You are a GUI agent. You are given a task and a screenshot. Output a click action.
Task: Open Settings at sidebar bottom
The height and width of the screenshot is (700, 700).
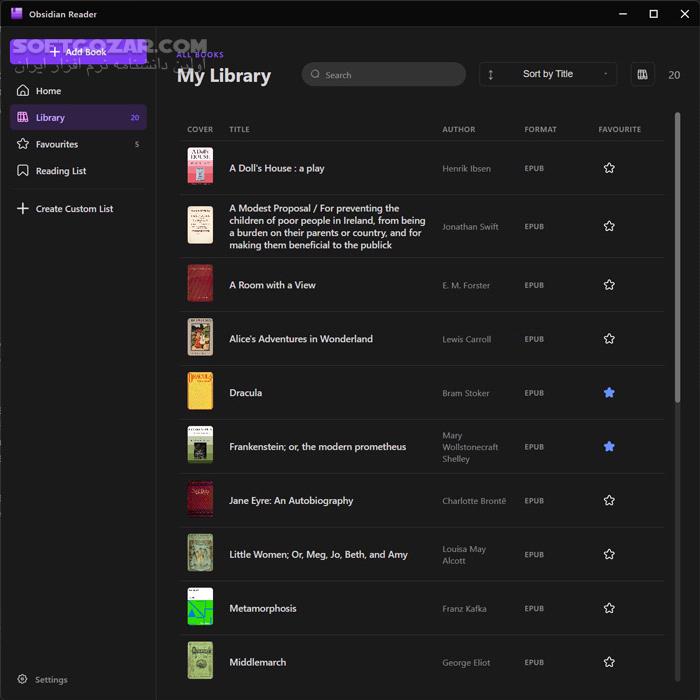tap(42, 679)
